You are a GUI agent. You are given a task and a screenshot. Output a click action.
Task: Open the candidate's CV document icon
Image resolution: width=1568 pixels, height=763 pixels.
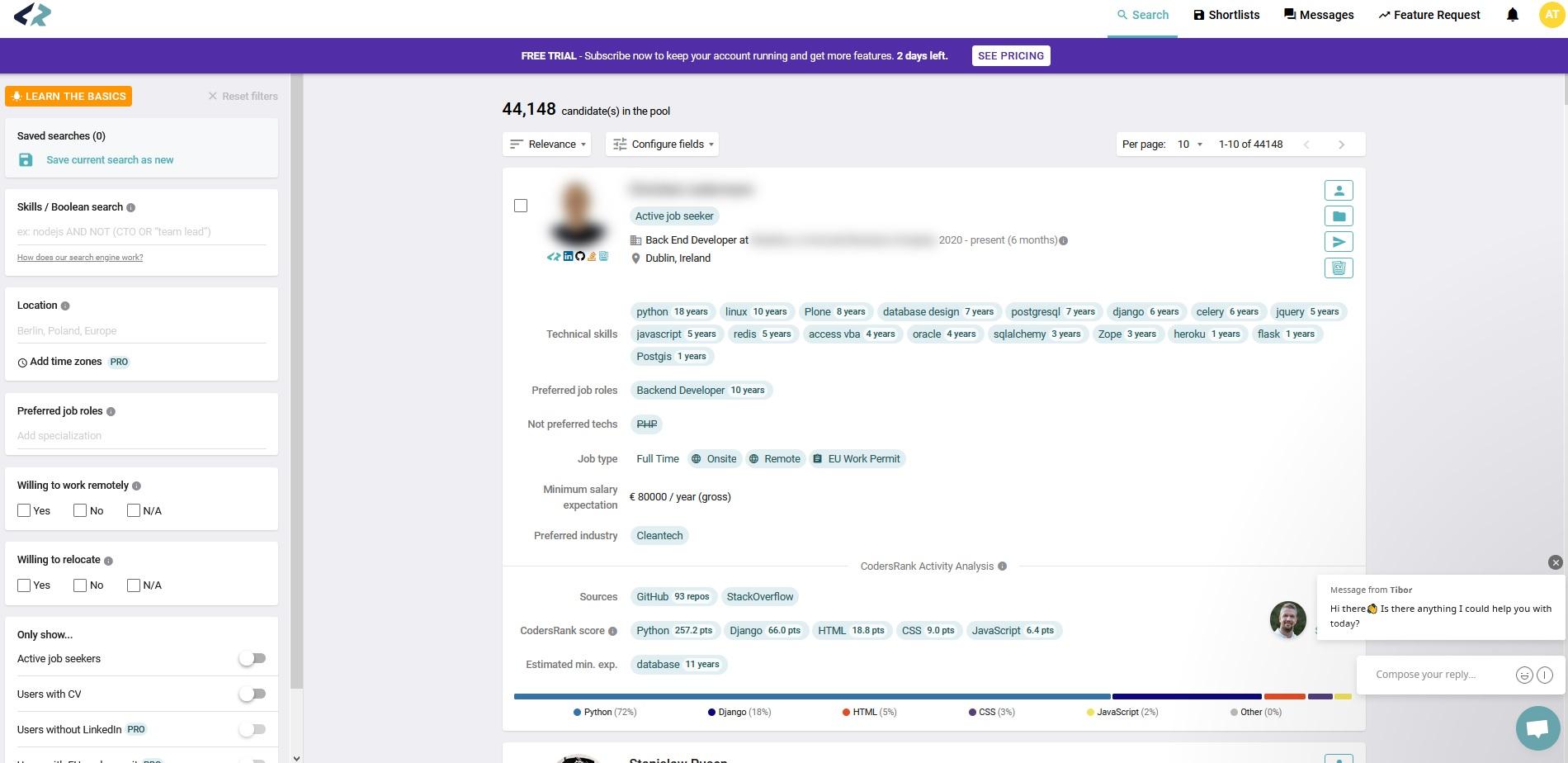[x=1339, y=268]
